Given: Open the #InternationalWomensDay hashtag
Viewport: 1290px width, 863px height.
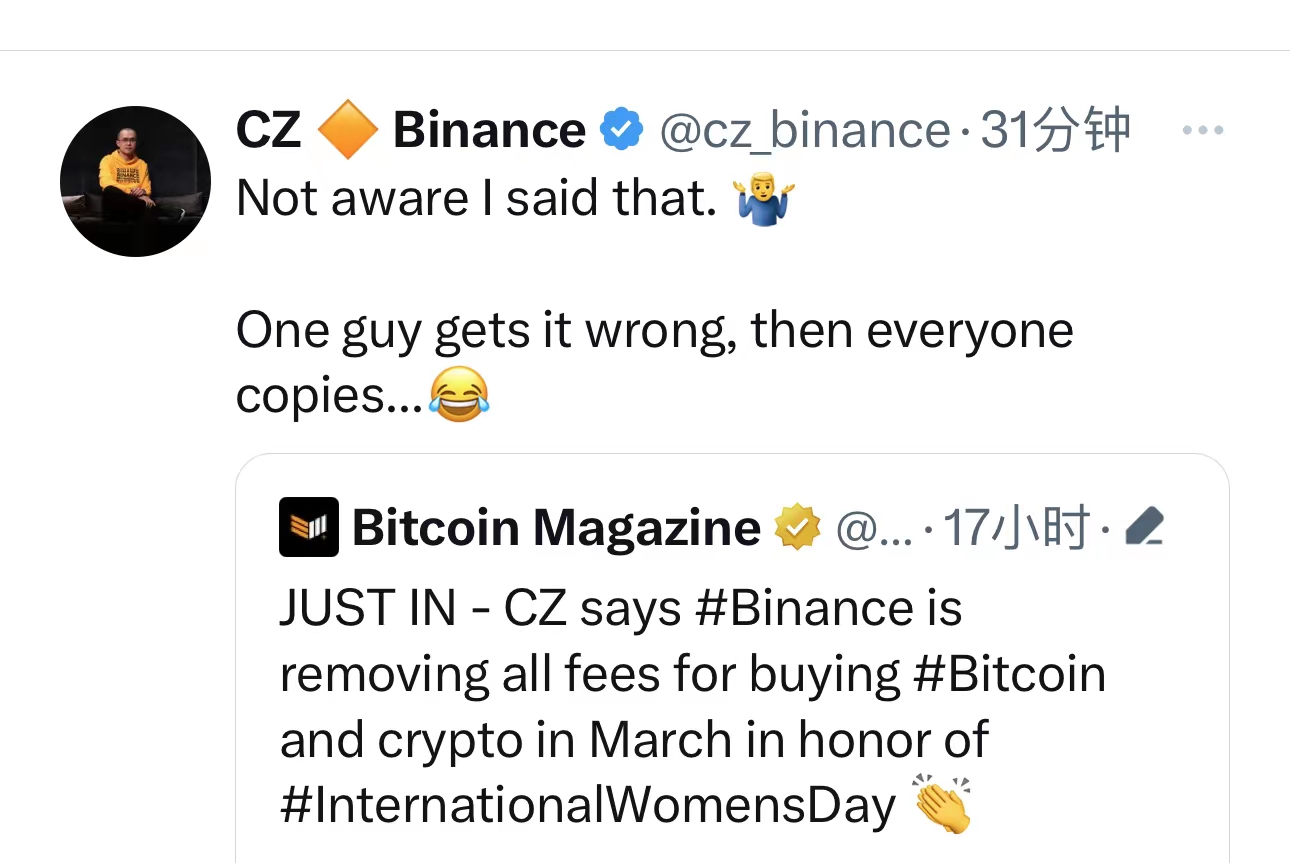Looking at the screenshot, I should click(x=587, y=805).
